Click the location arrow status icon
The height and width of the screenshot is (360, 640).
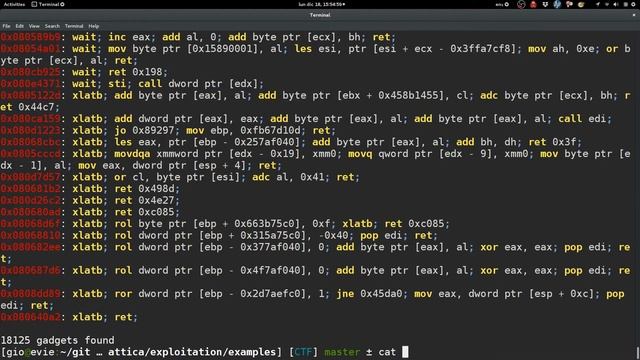click(598, 4)
